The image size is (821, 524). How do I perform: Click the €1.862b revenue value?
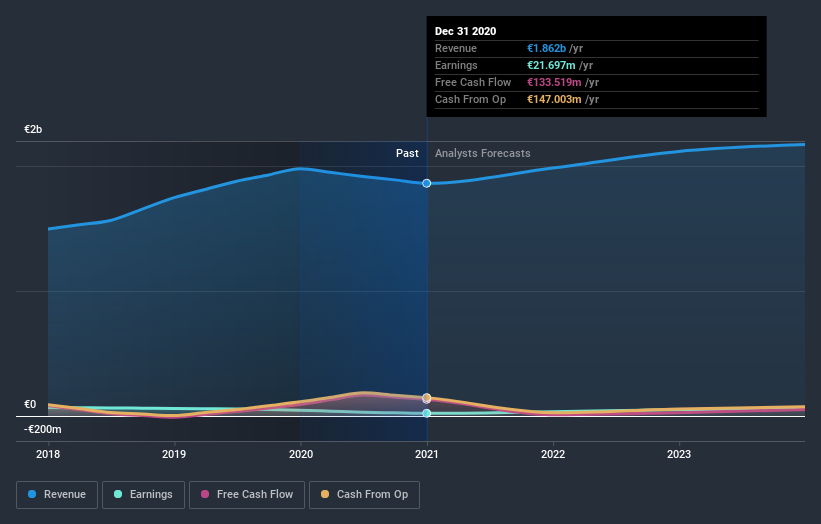click(546, 48)
